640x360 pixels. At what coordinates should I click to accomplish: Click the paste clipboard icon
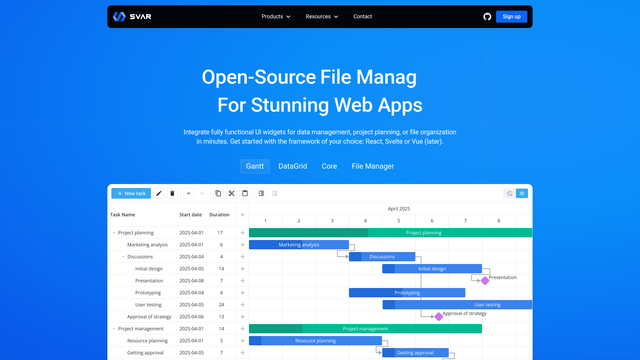[245, 193]
